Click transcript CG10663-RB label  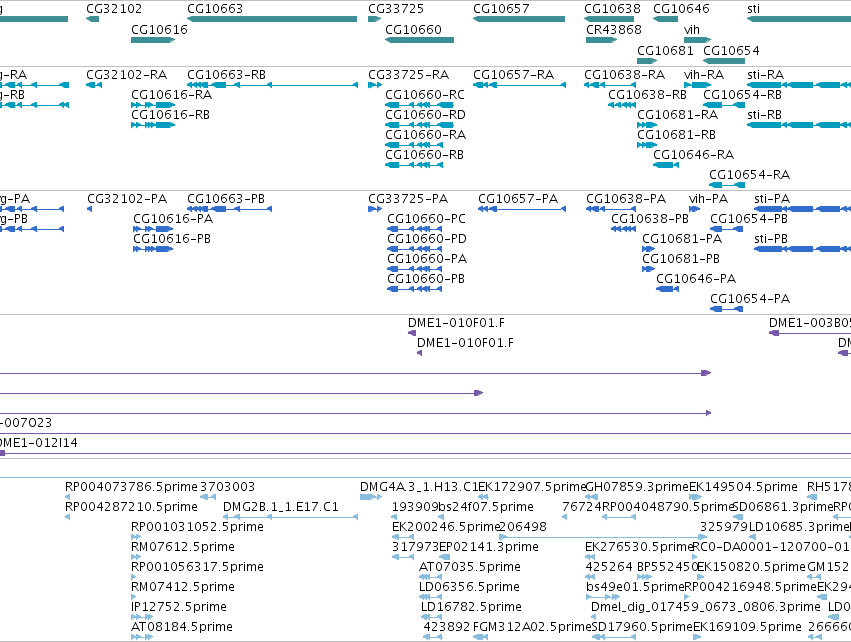(226, 74)
